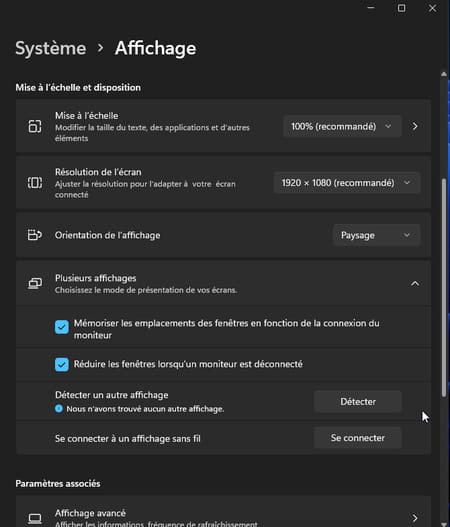Click Orientation de l'affichage label
The image size is (450, 527).
[x=108, y=235]
